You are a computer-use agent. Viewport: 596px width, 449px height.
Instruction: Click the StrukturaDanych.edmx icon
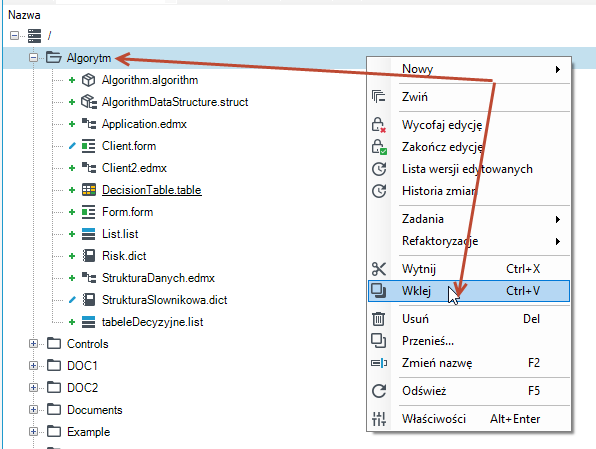coord(89,278)
